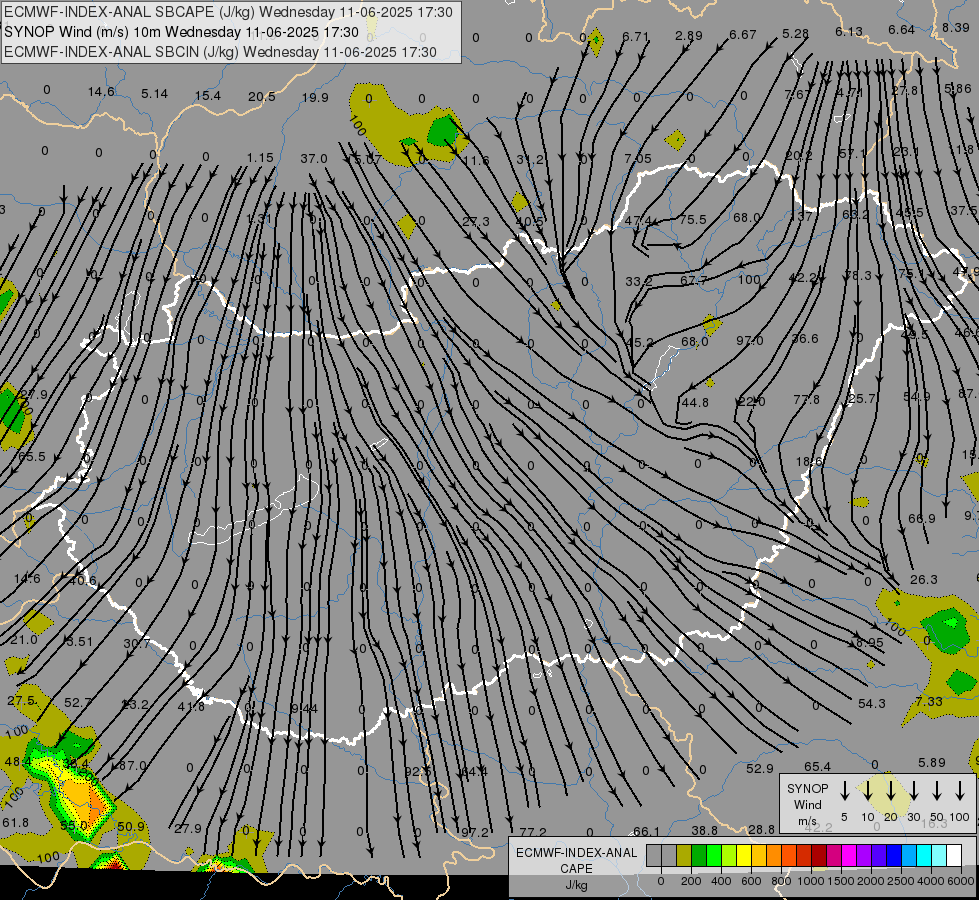Click the 20.5 value on the map

[262, 96]
